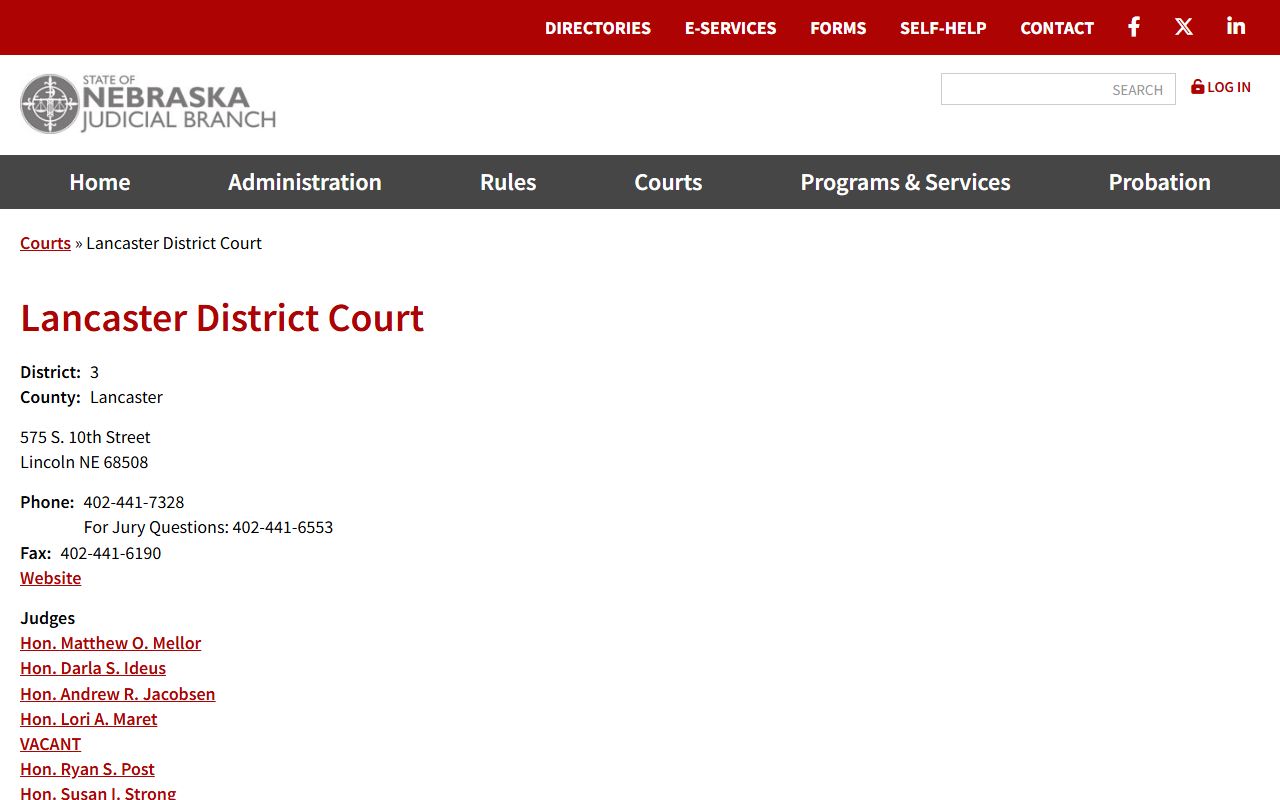Click the Lancaster District Court heading

(x=222, y=318)
